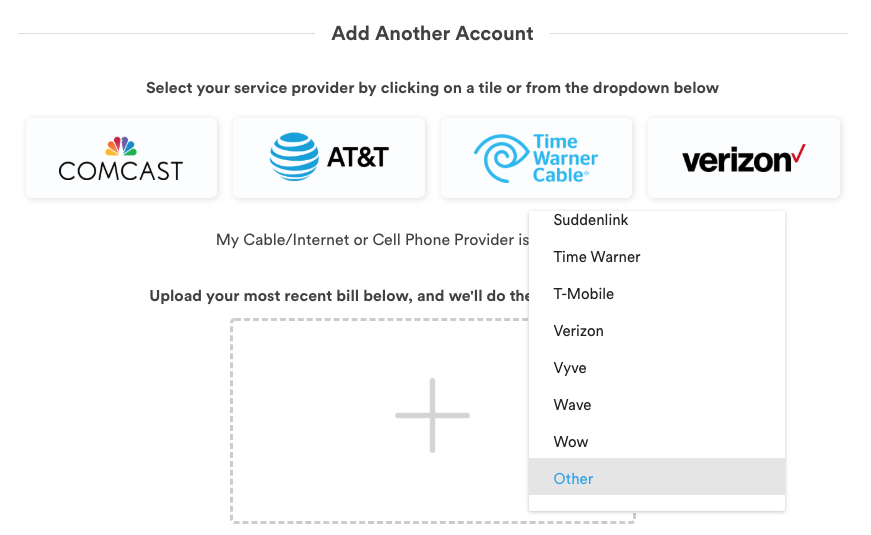This screenshot has width=871, height=535.
Task: Click the dashed bill upload area
Action: [x=379, y=421]
